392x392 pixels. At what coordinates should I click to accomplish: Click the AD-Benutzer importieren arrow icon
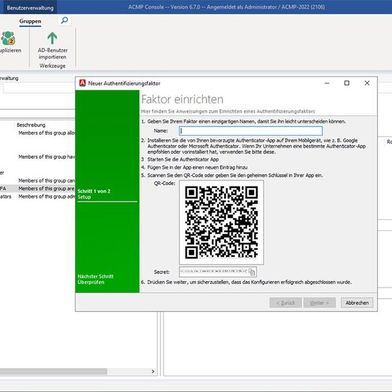pos(52,38)
